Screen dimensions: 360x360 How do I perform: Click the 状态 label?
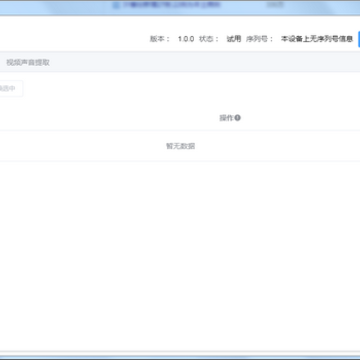coord(208,39)
